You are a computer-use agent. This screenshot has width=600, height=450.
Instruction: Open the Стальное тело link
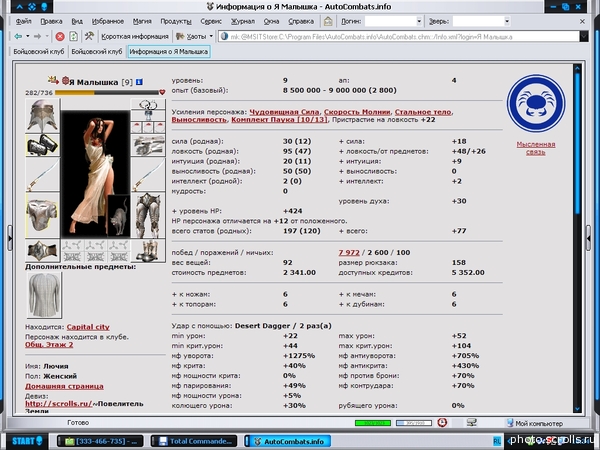423,112
